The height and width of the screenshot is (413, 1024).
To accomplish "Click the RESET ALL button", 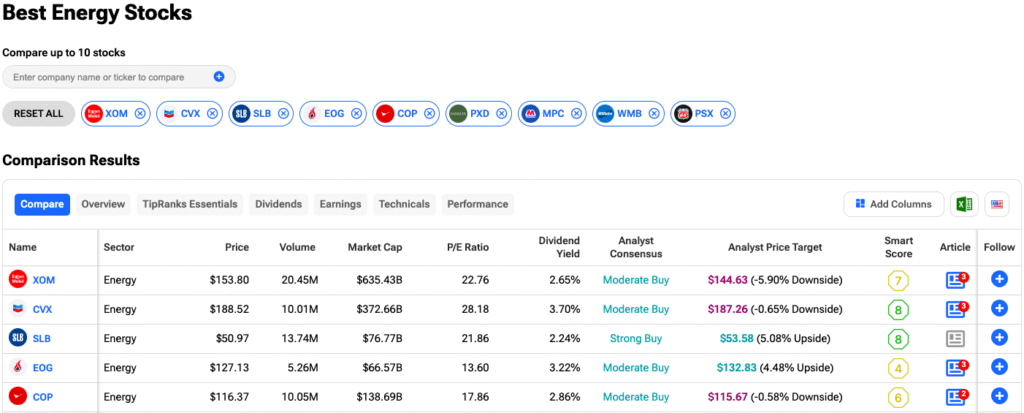I will pos(39,113).
